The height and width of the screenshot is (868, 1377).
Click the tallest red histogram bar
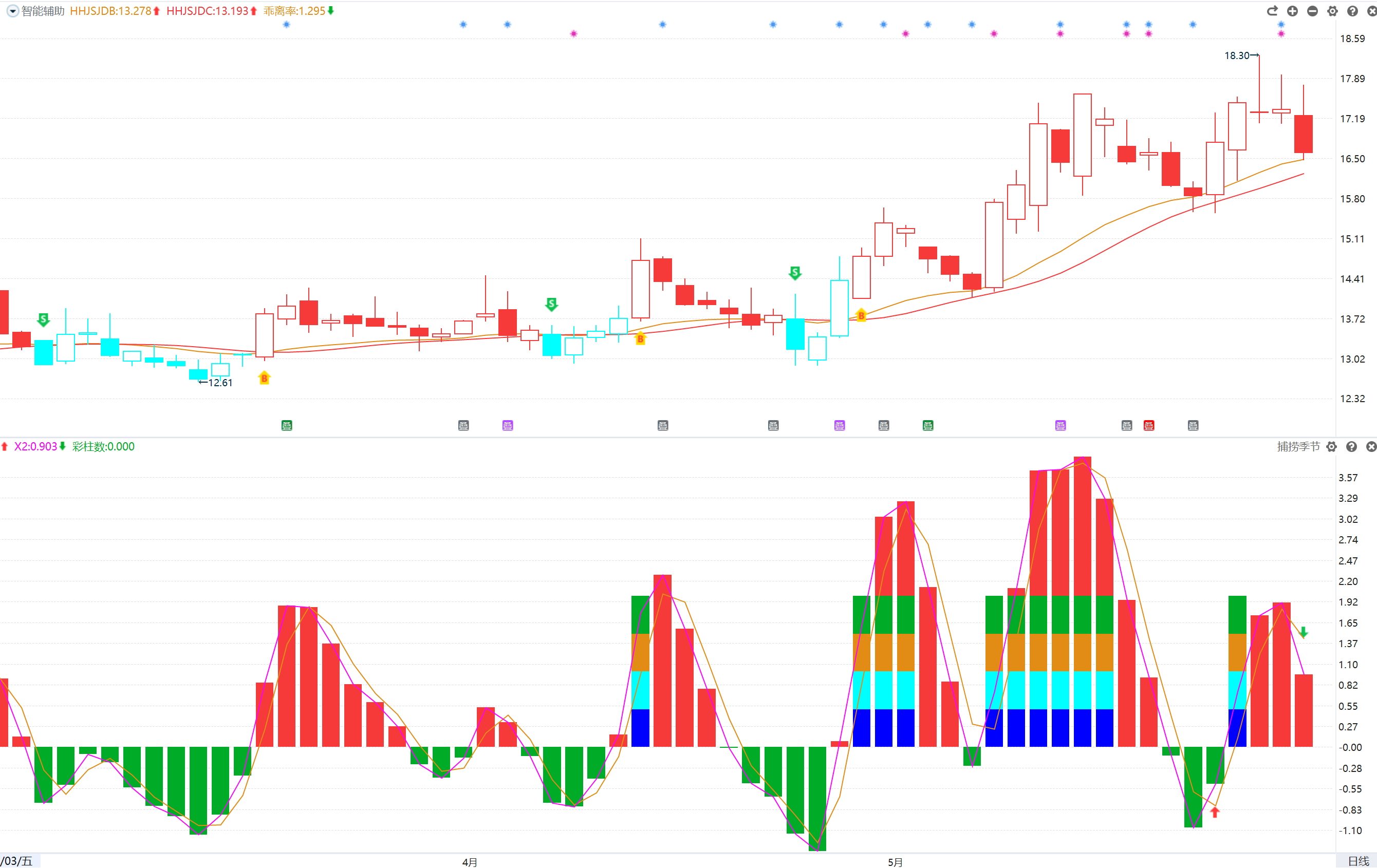point(1083,601)
